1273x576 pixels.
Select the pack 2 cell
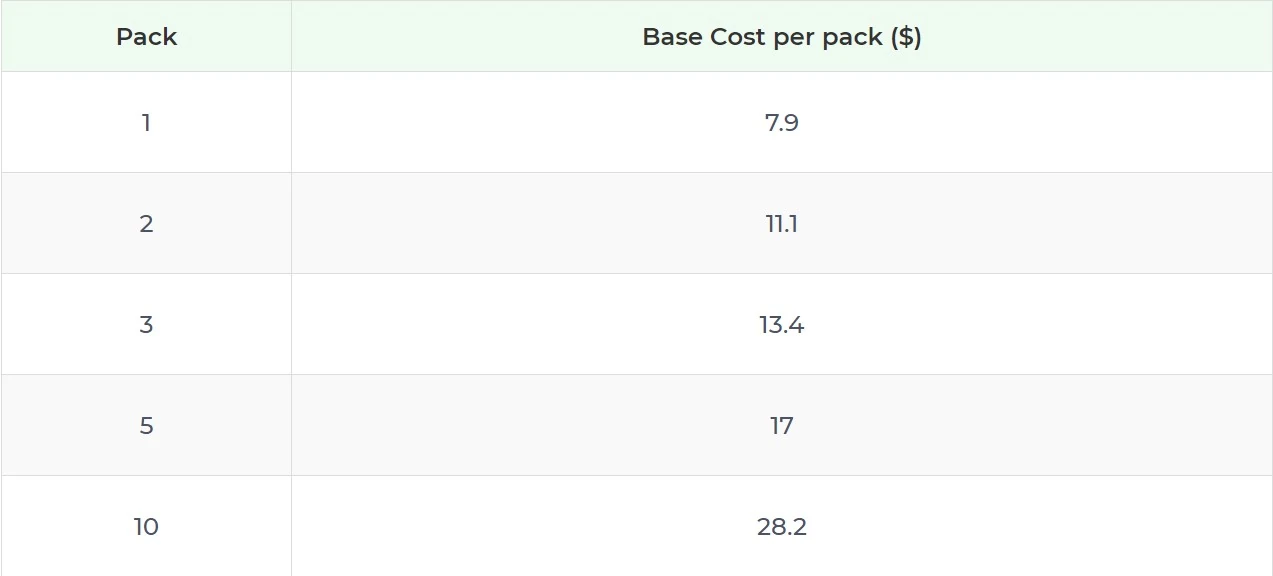(146, 224)
